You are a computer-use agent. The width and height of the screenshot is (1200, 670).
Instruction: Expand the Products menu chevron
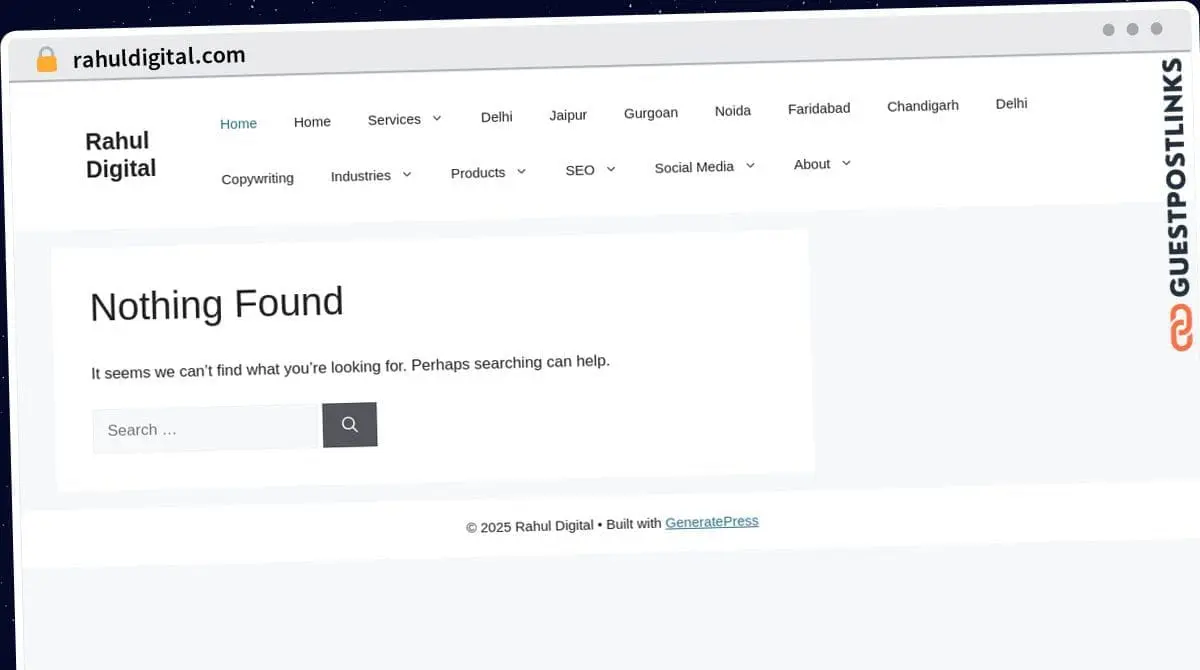click(x=521, y=171)
